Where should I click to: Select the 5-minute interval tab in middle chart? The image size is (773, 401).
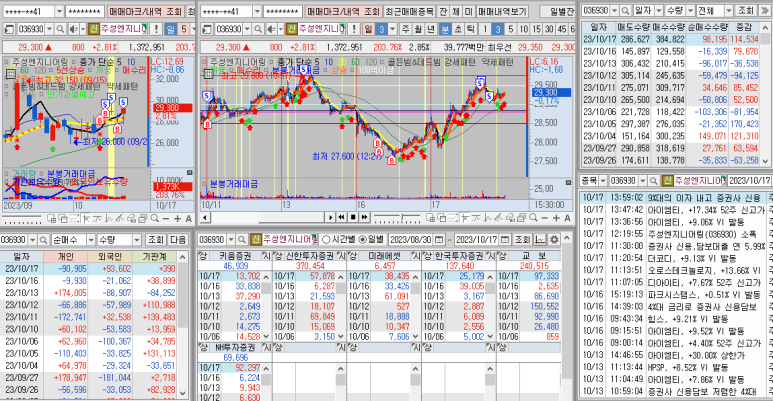pos(510,30)
